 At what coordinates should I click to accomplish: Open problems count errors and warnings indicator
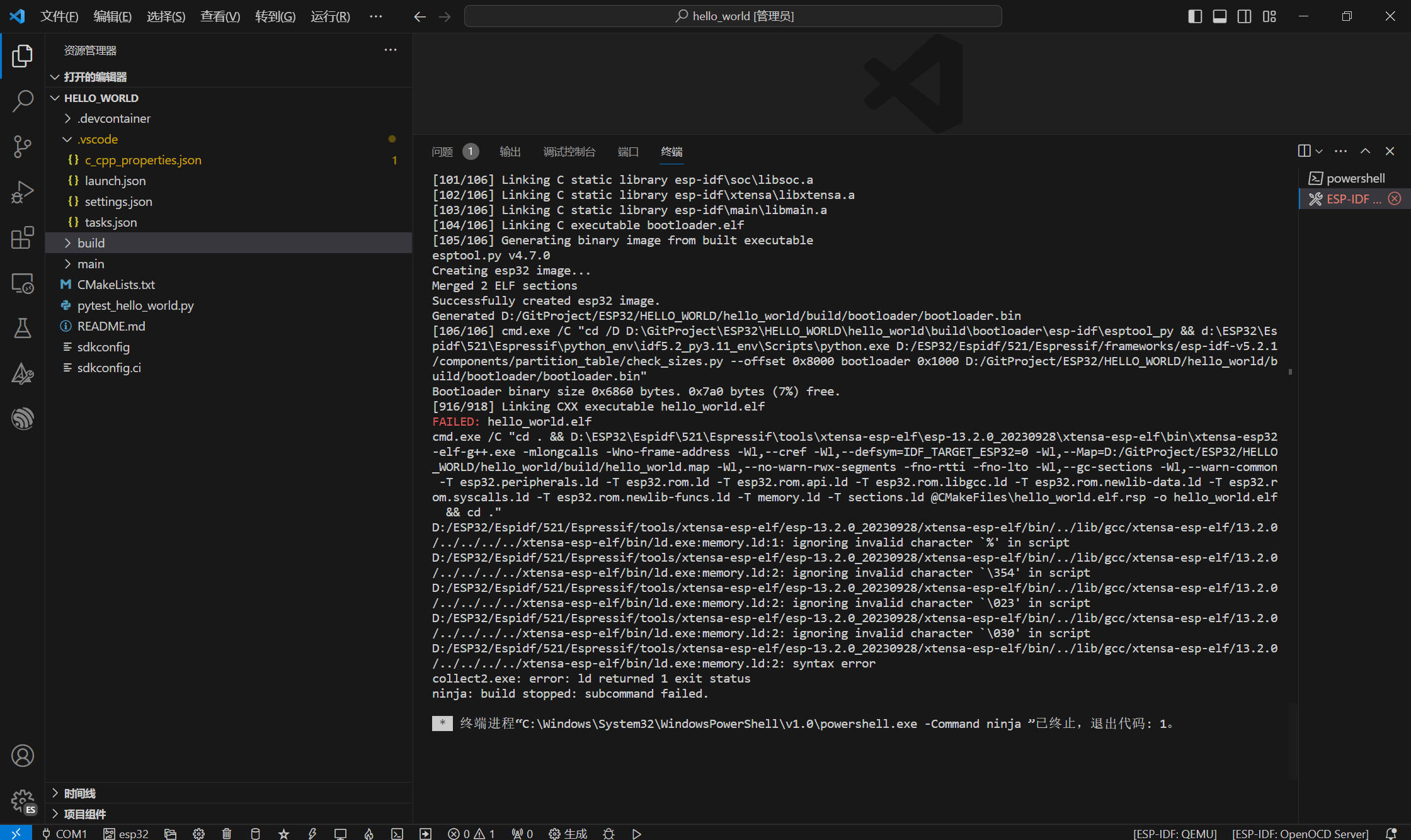471,833
